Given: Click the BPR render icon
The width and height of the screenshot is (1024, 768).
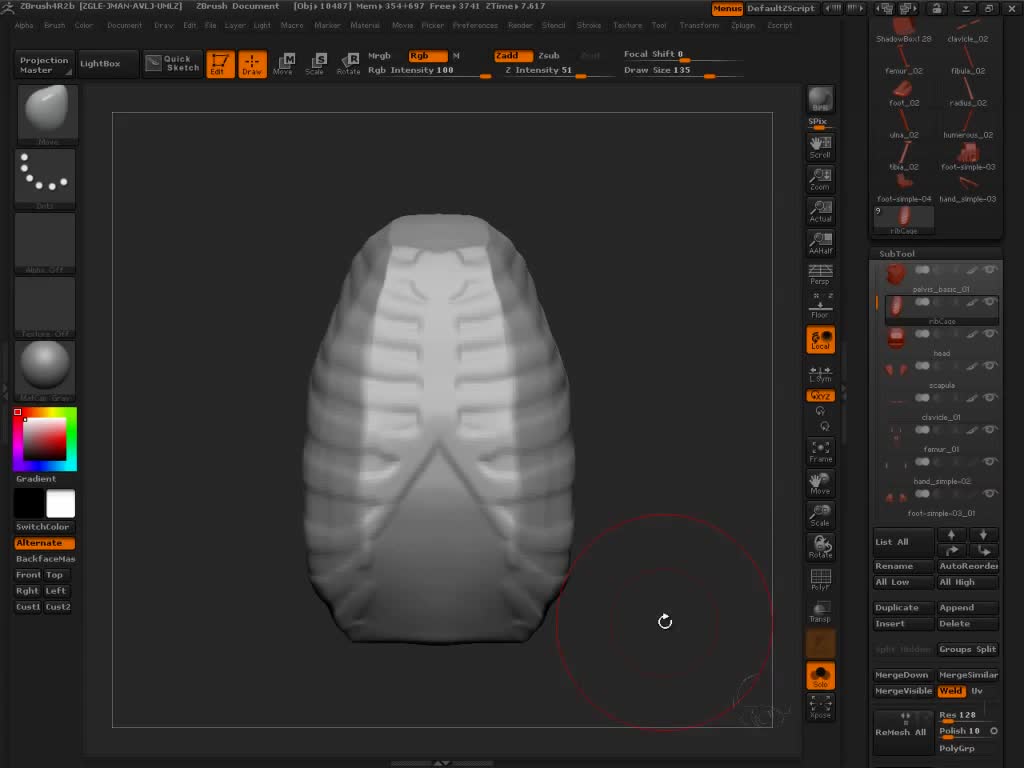Looking at the screenshot, I should click(x=820, y=99).
